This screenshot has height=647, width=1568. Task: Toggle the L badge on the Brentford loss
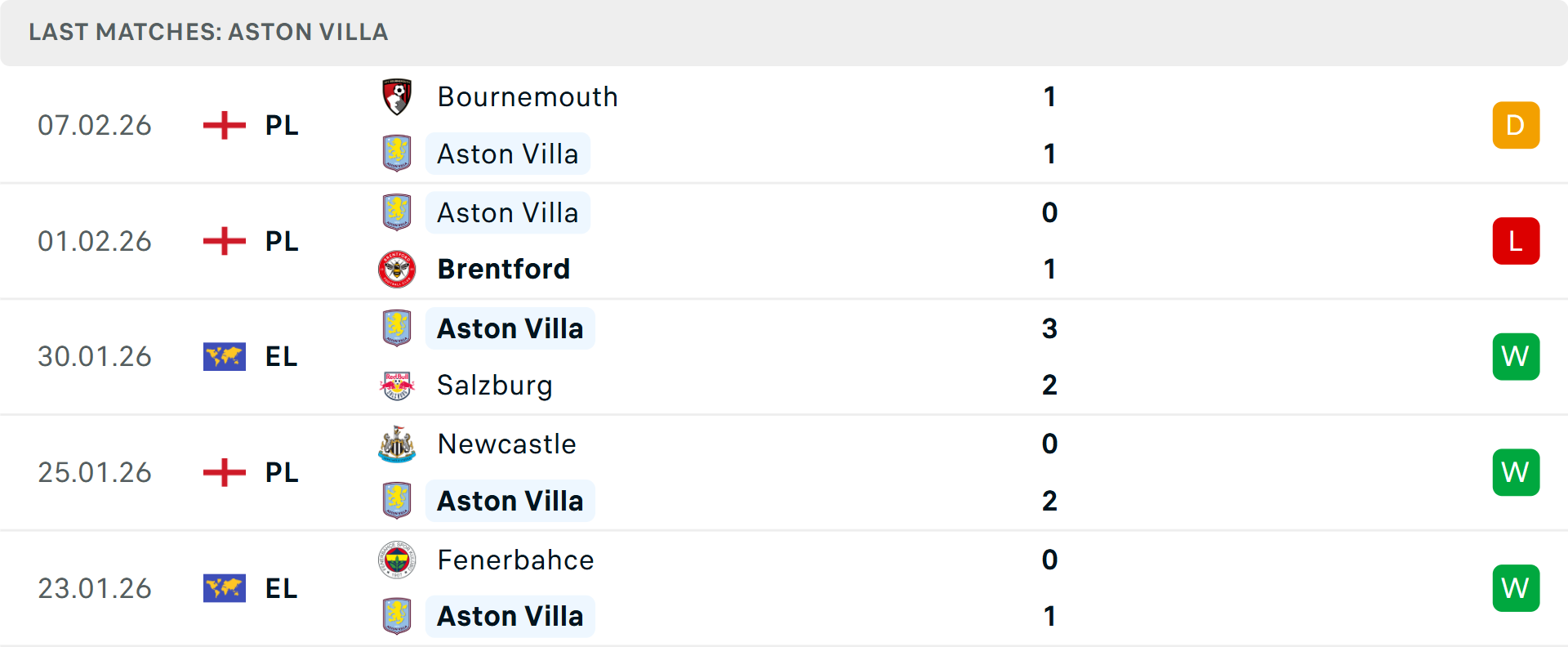[x=1516, y=240]
